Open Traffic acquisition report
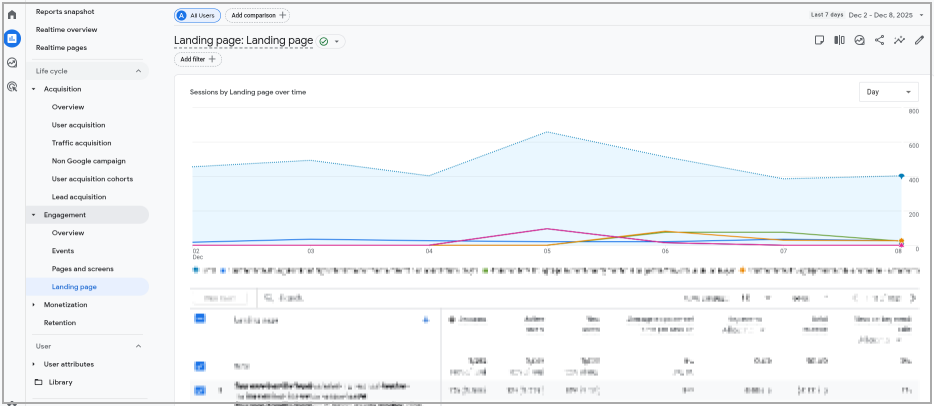934x406 pixels. 81,143
